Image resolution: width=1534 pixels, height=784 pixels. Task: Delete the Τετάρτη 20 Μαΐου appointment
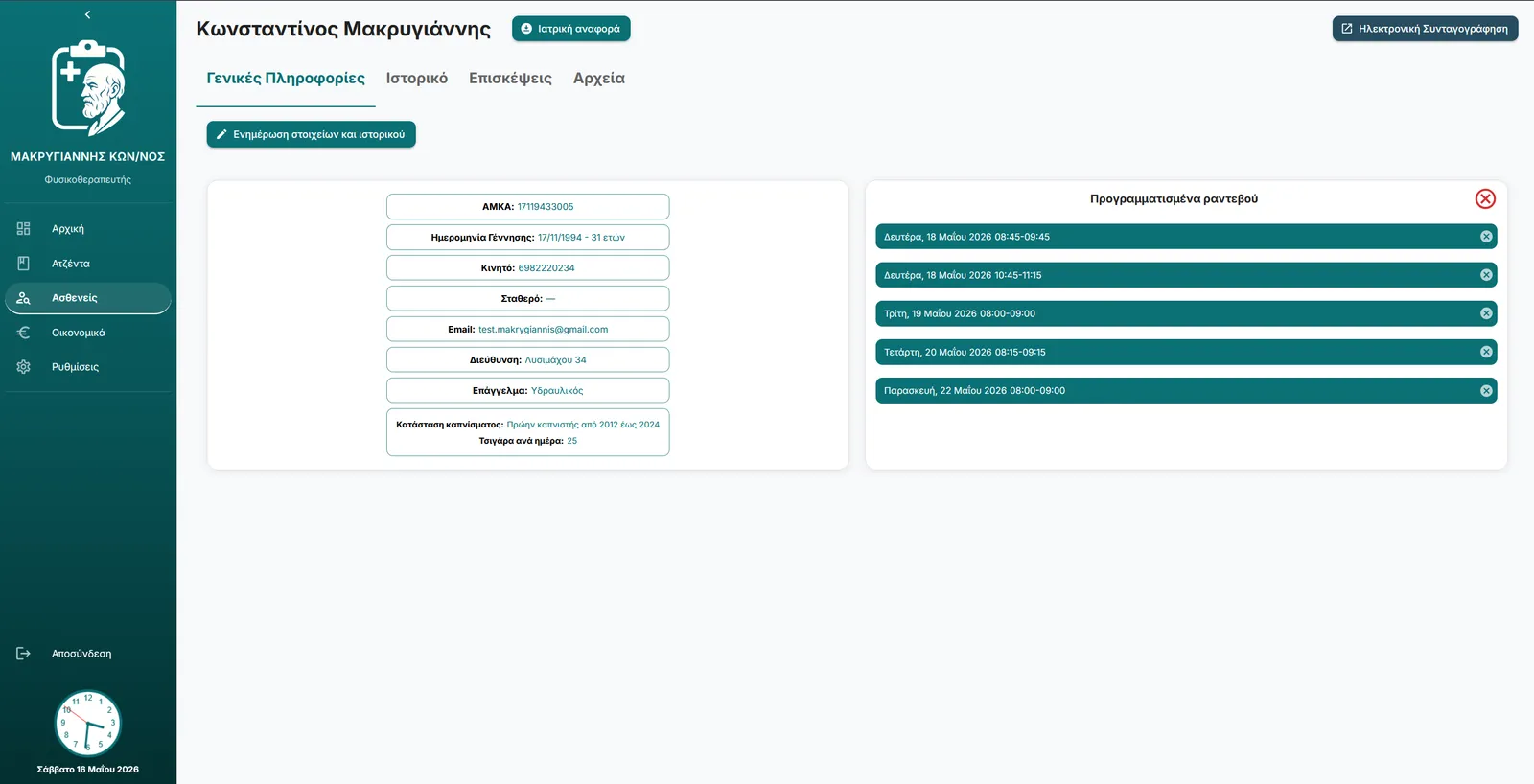1486,352
